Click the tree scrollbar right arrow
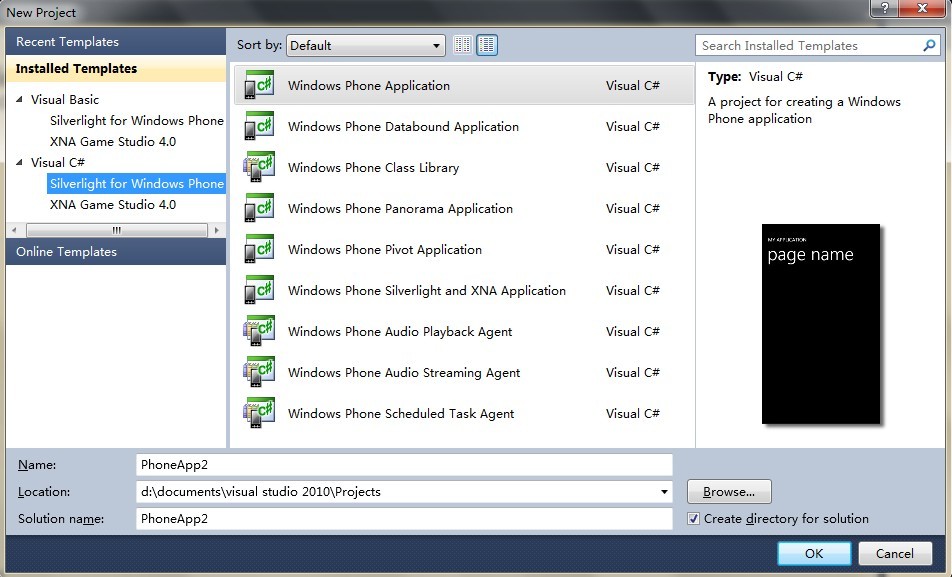Viewport: 952px width, 577px height. 217,230
